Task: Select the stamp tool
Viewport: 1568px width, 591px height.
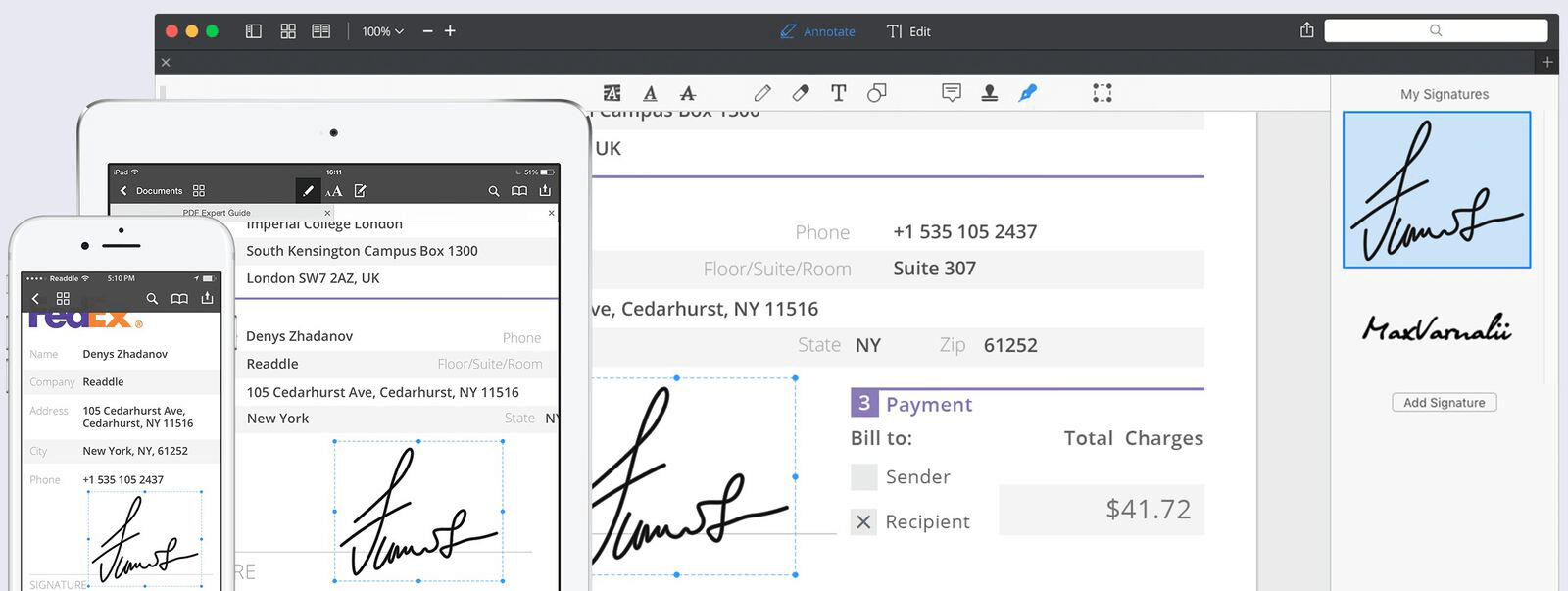Action: 990,93
